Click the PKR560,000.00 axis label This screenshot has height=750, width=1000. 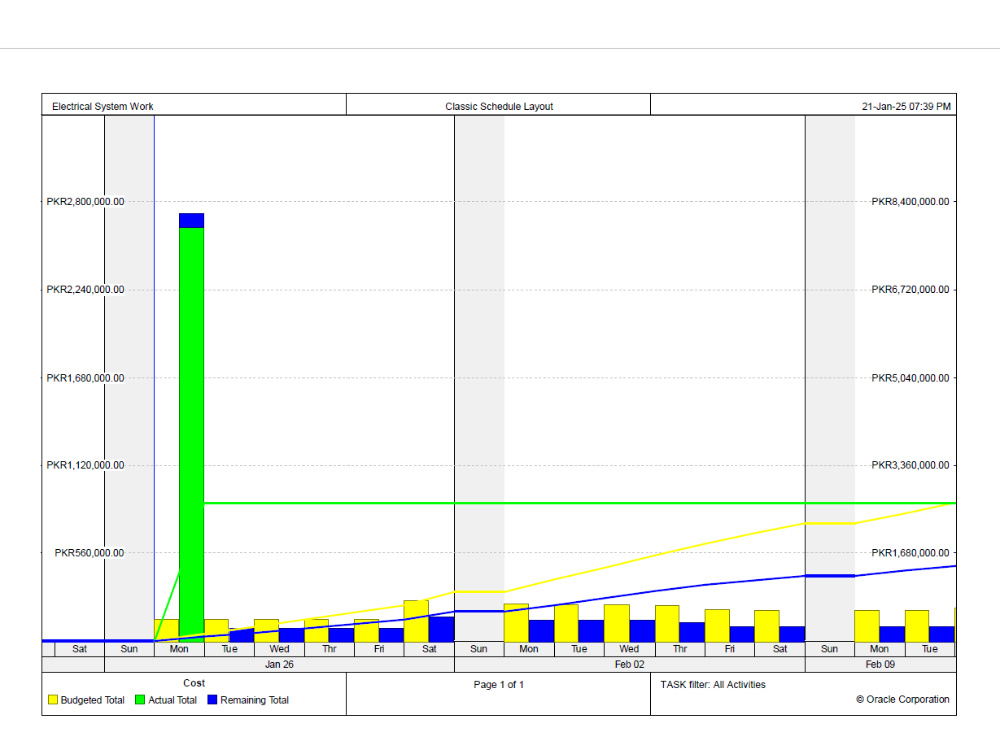coord(89,553)
